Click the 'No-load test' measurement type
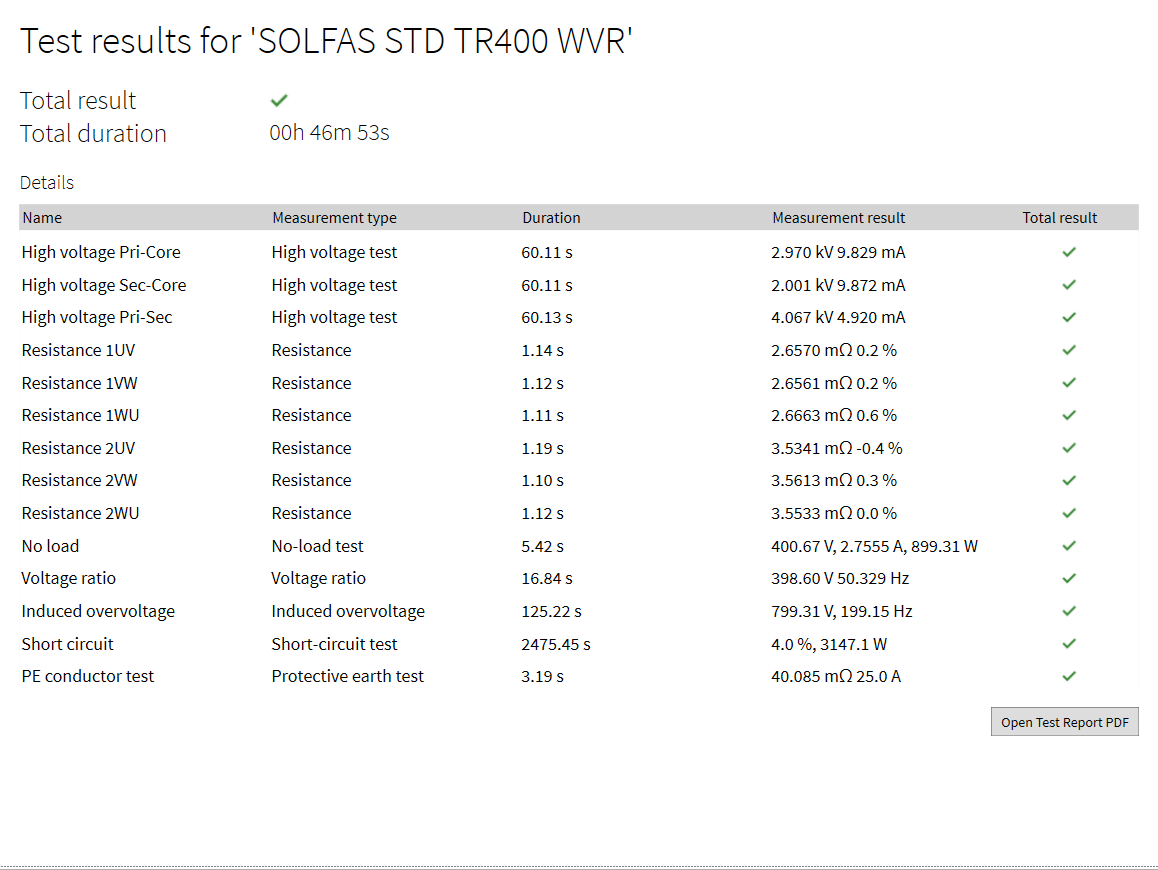Screen dimensions: 1158x870 point(318,546)
